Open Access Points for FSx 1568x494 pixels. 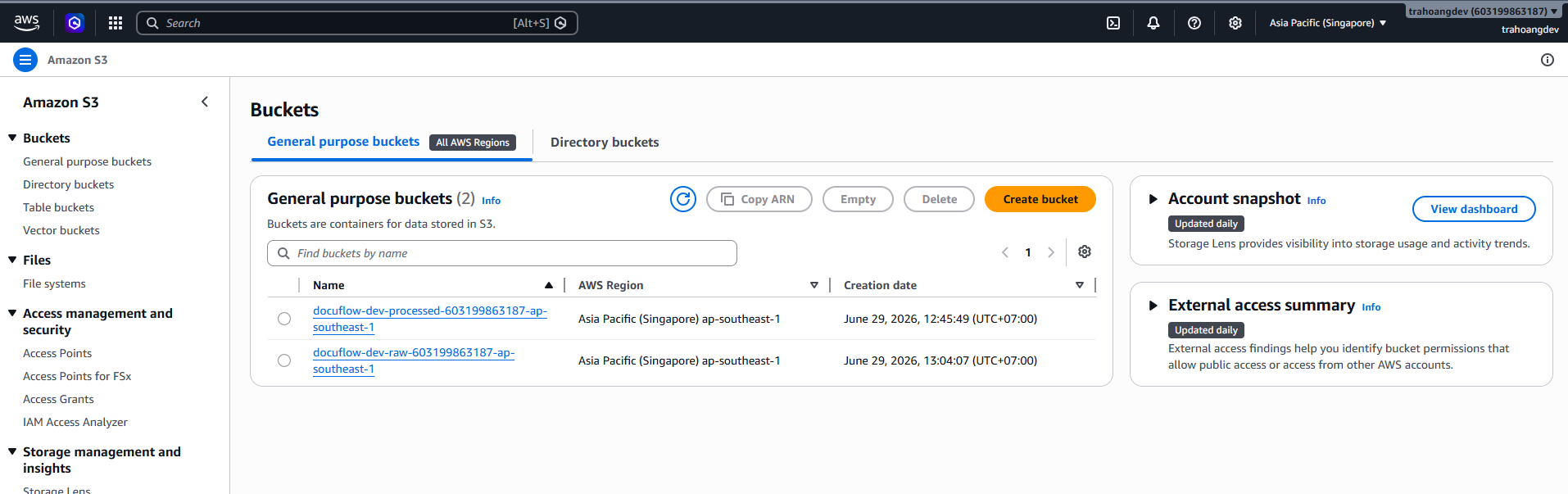77,376
